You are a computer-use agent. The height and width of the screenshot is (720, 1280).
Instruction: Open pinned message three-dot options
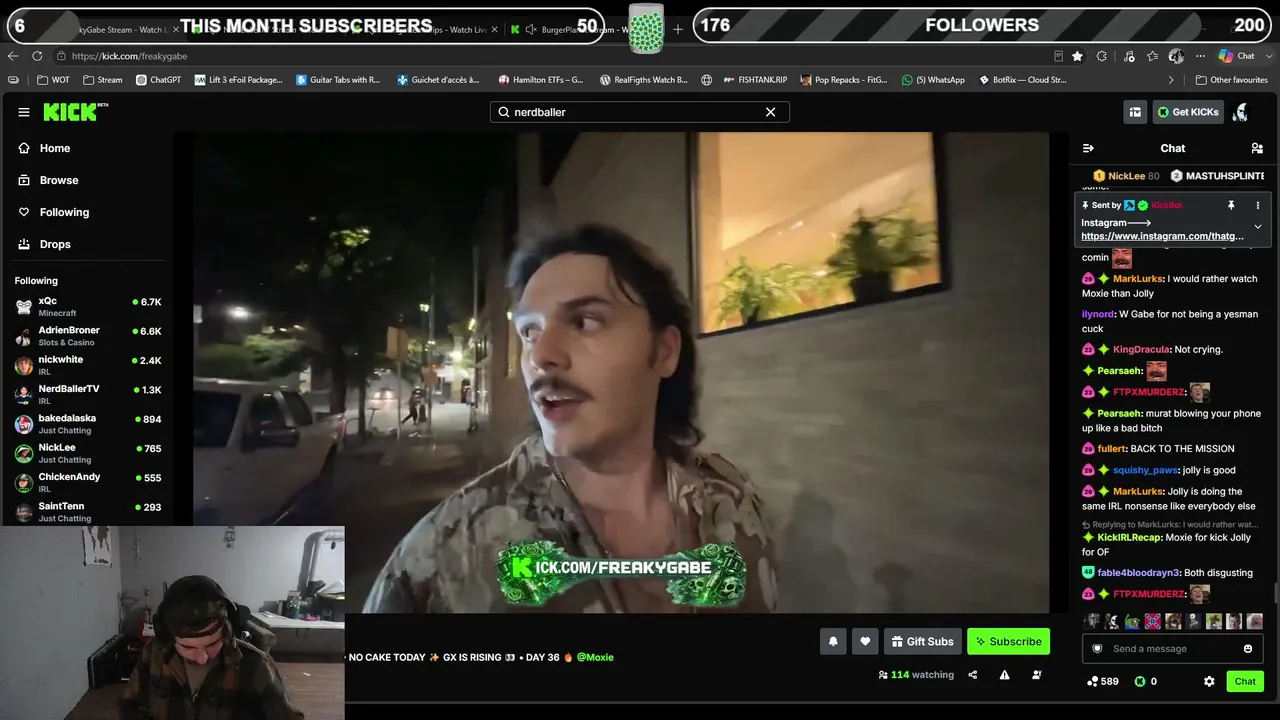coord(1258,205)
